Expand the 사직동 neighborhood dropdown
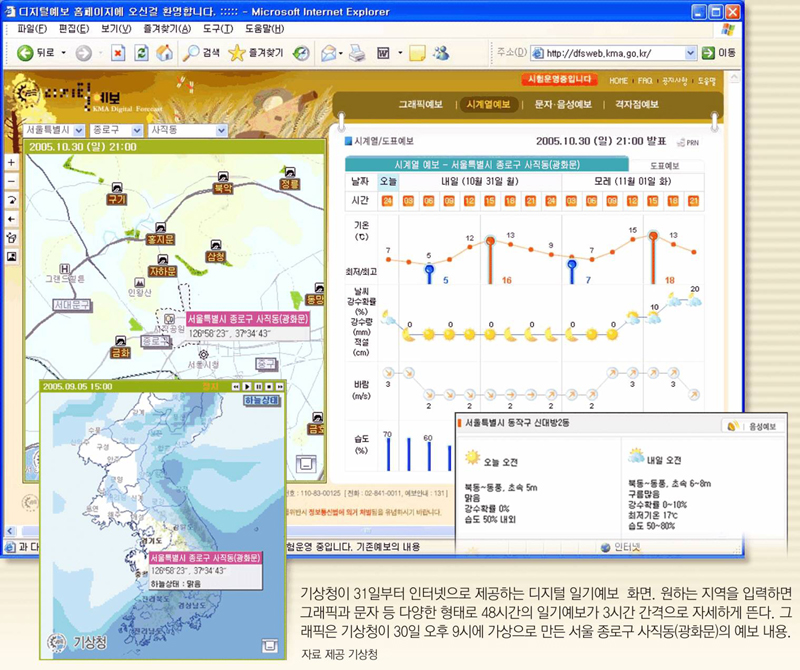This screenshot has width=800, height=670. tap(222, 130)
